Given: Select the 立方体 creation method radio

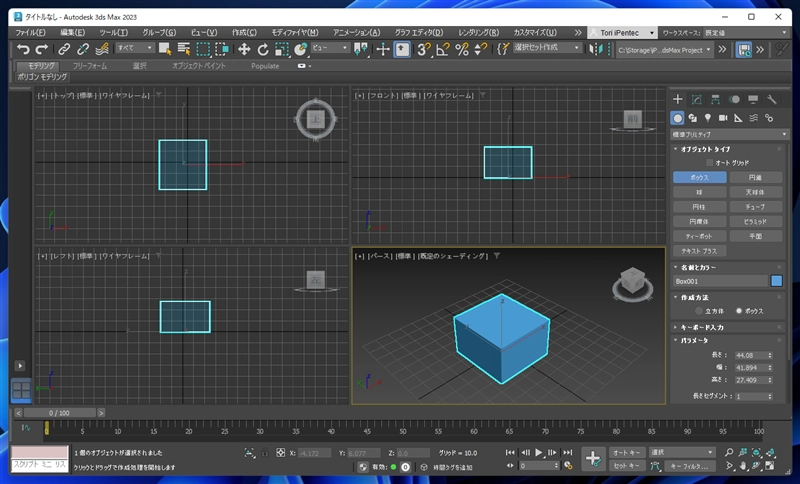Looking at the screenshot, I should [x=699, y=311].
